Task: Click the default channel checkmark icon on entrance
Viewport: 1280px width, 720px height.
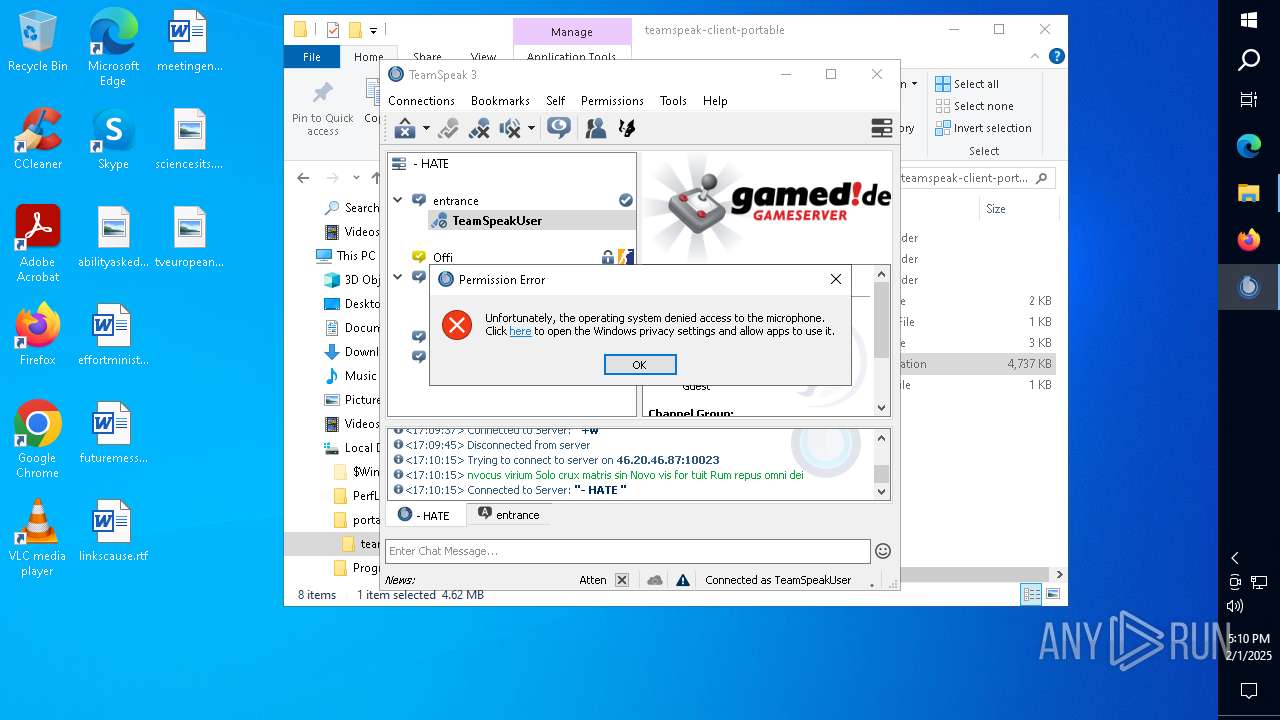Action: (x=626, y=200)
